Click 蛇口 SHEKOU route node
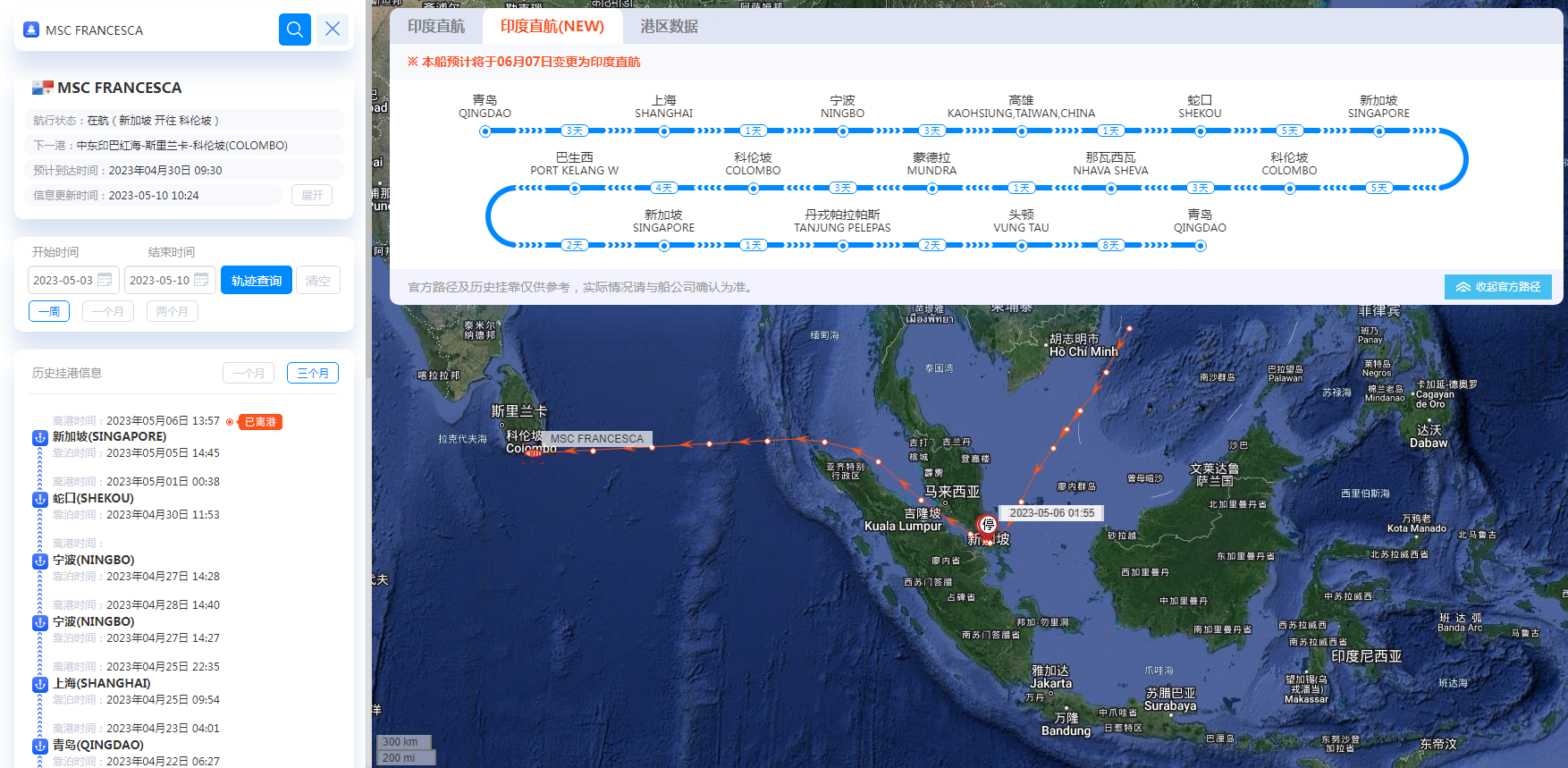1568x768 pixels. pyautogui.click(x=1201, y=131)
